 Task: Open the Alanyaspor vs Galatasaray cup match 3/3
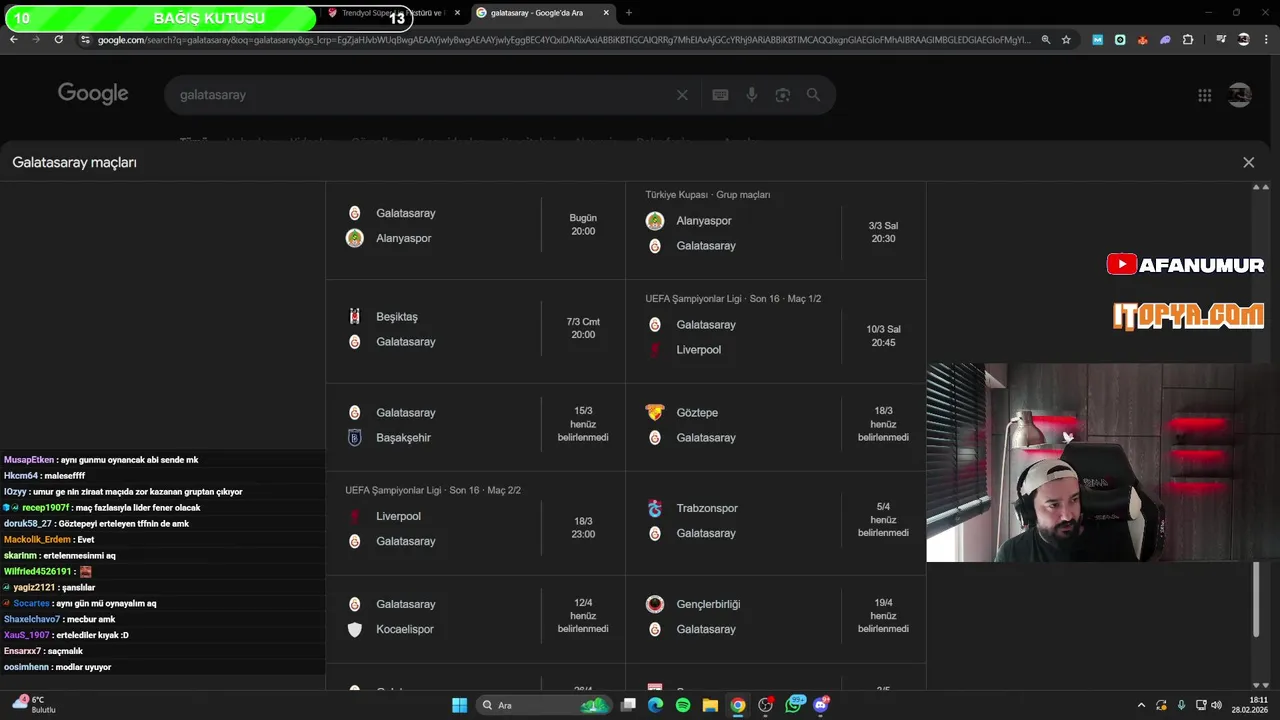(x=775, y=231)
